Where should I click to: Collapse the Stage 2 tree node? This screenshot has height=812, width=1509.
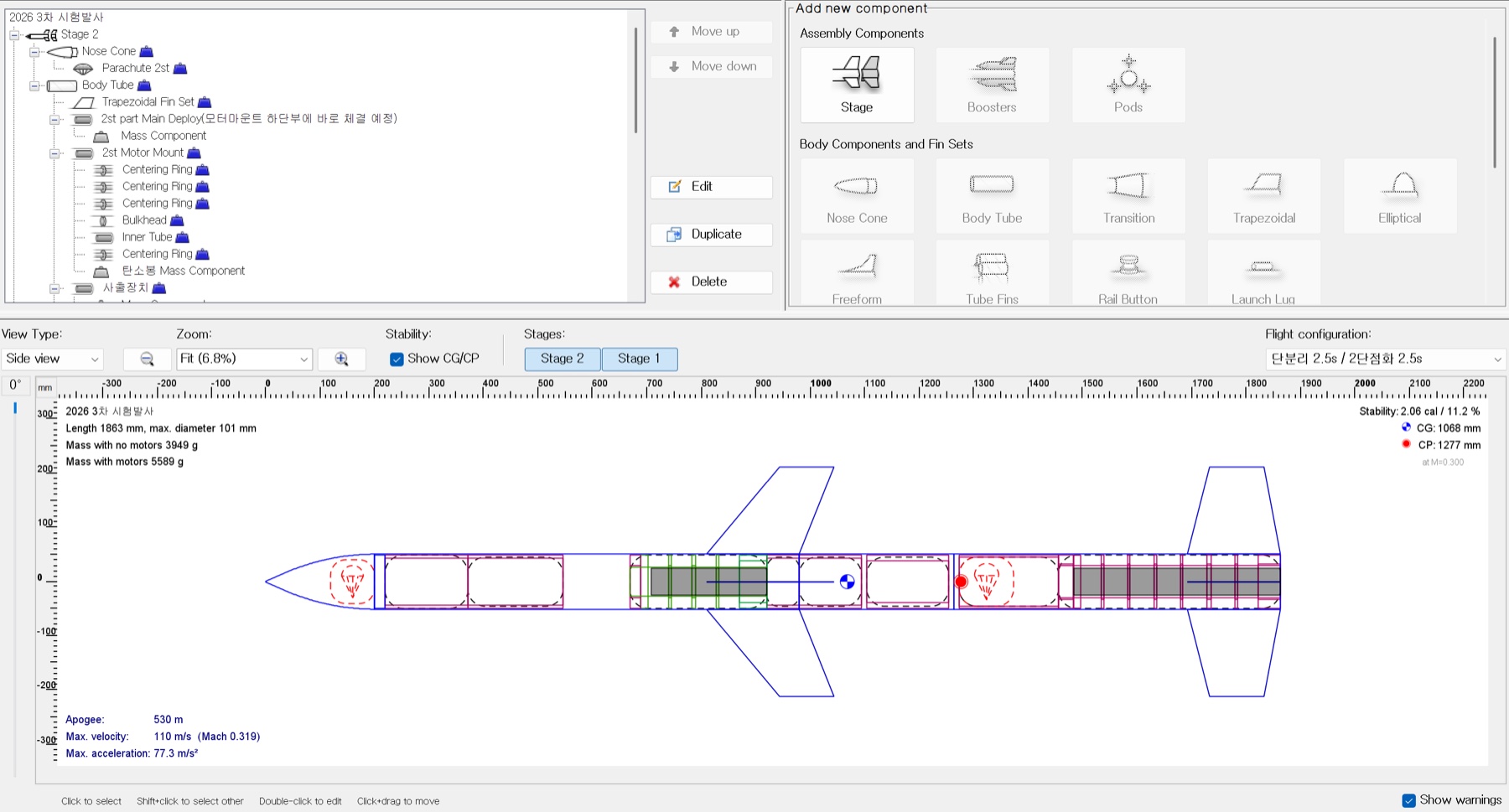[x=14, y=35]
